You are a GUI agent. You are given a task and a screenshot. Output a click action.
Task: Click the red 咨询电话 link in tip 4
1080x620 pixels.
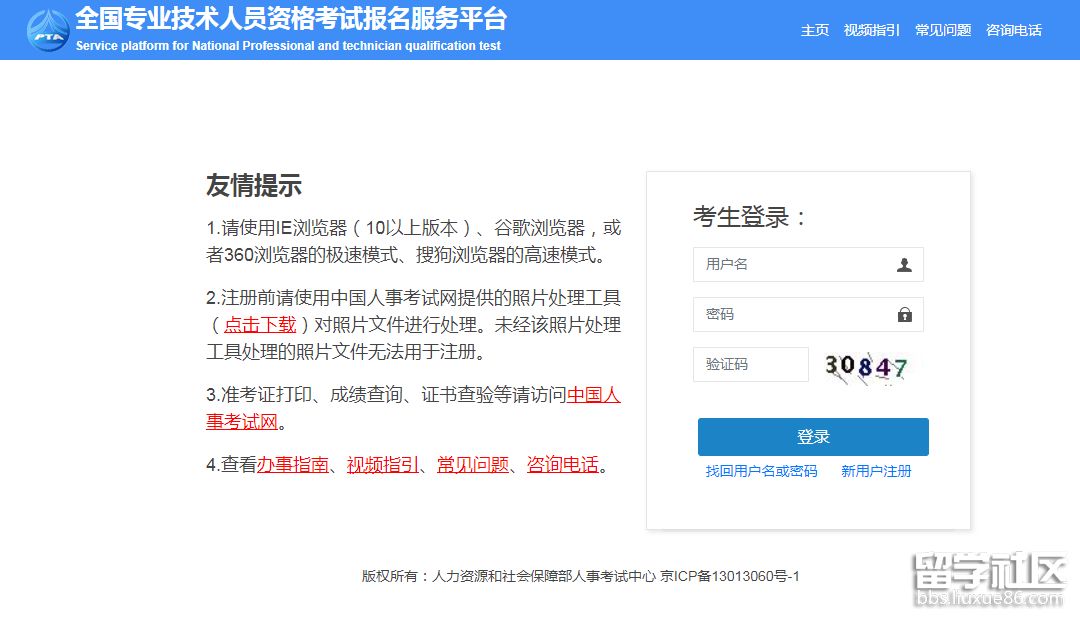coord(563,464)
